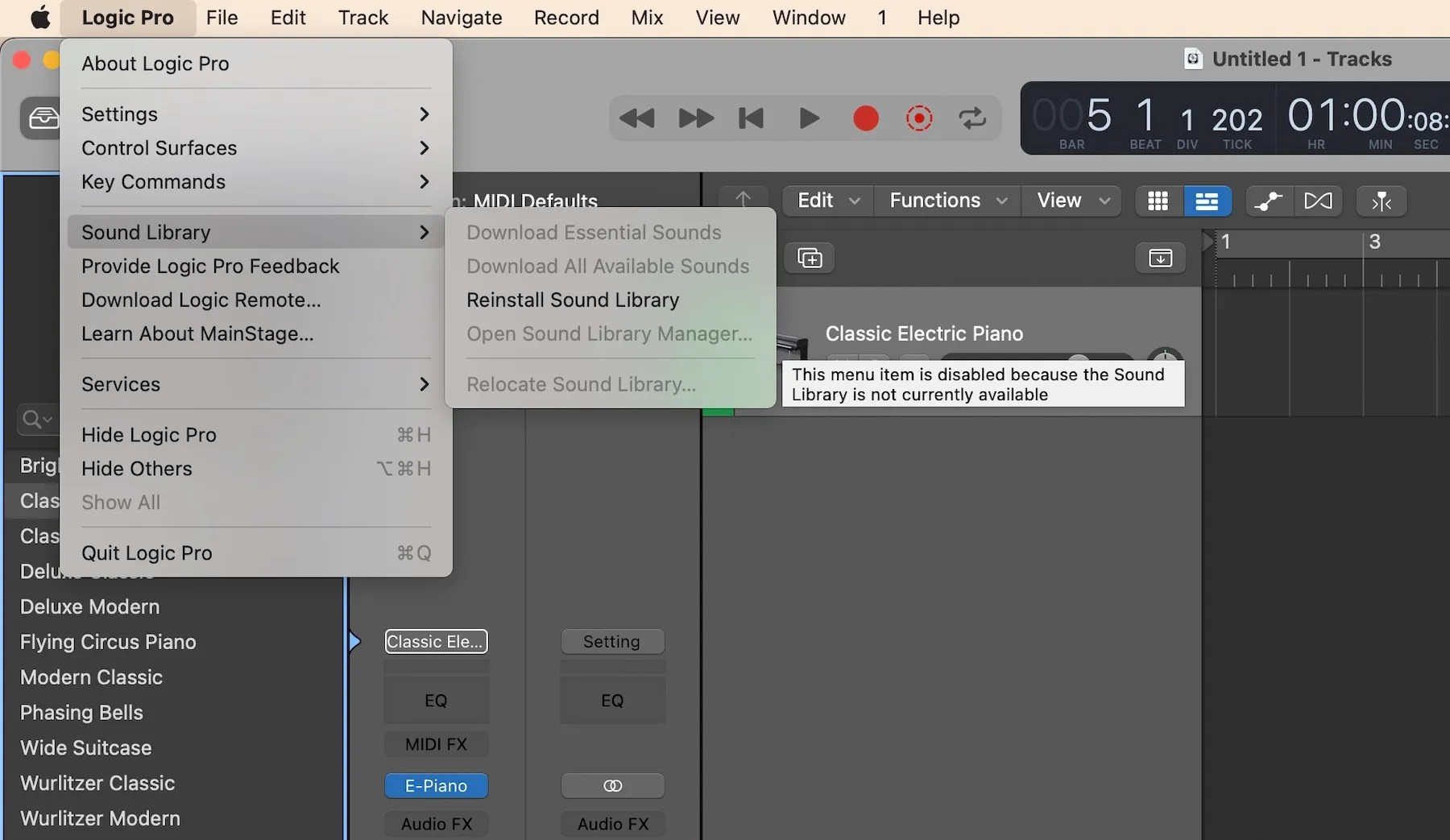Screen dimensions: 1450x840
Task: Select the MIDI Draw automation icon
Action: click(1267, 201)
